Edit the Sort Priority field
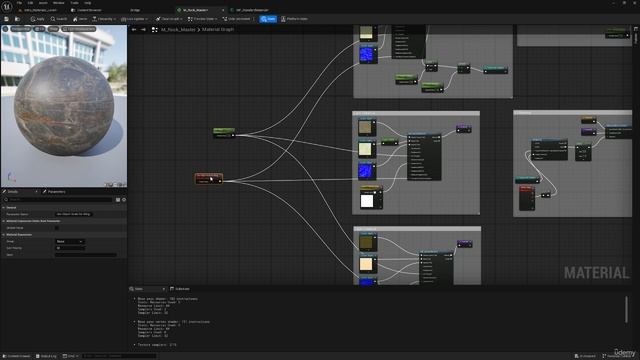 point(70,248)
